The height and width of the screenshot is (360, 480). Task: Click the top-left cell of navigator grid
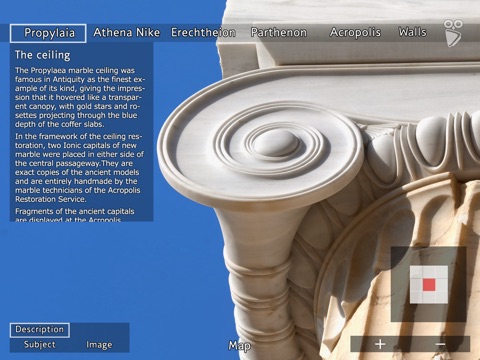click(x=416, y=272)
